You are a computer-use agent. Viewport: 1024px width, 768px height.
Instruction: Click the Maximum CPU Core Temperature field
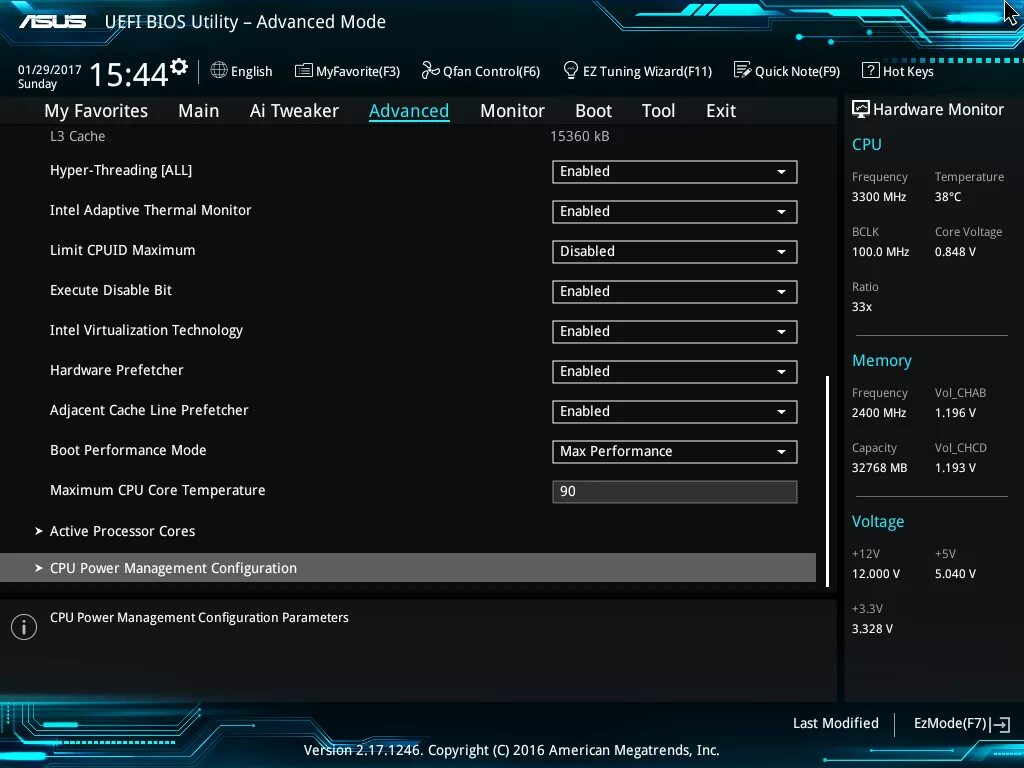[675, 492]
